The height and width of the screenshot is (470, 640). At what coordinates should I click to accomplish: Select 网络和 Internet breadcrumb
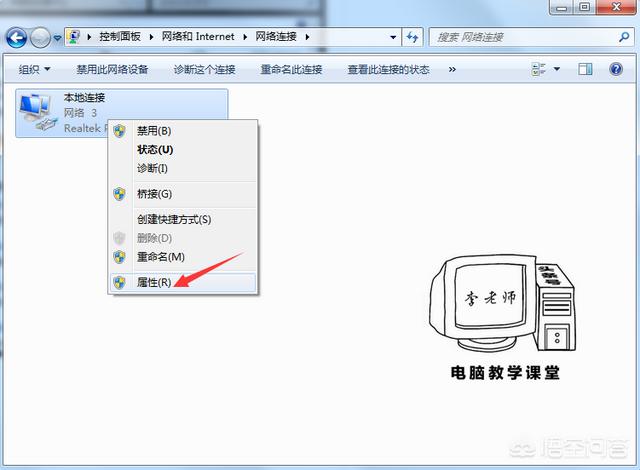pyautogui.click(x=198, y=37)
